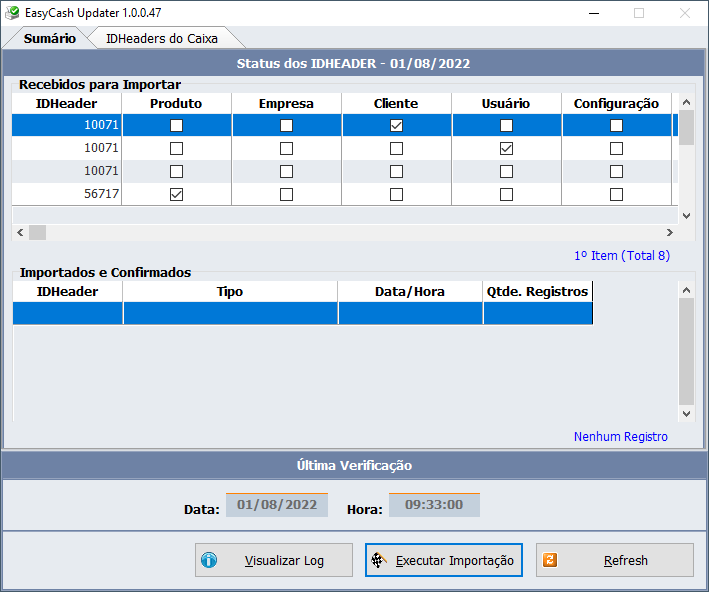
Task: Select the Sumário tab
Action: click(49, 39)
